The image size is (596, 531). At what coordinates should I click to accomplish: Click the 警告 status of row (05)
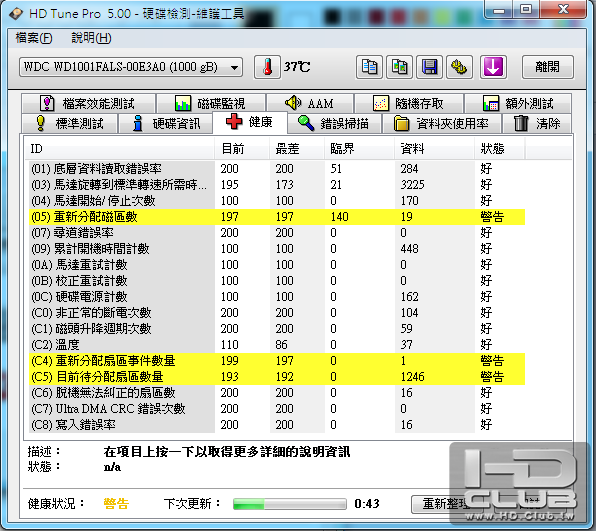492,217
